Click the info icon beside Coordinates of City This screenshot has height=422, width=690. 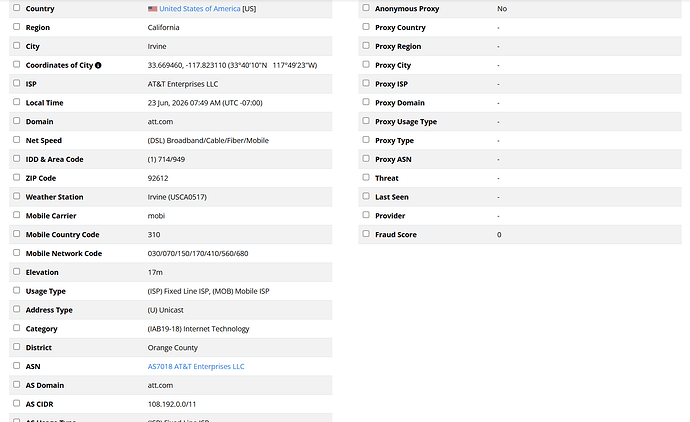[98, 65]
